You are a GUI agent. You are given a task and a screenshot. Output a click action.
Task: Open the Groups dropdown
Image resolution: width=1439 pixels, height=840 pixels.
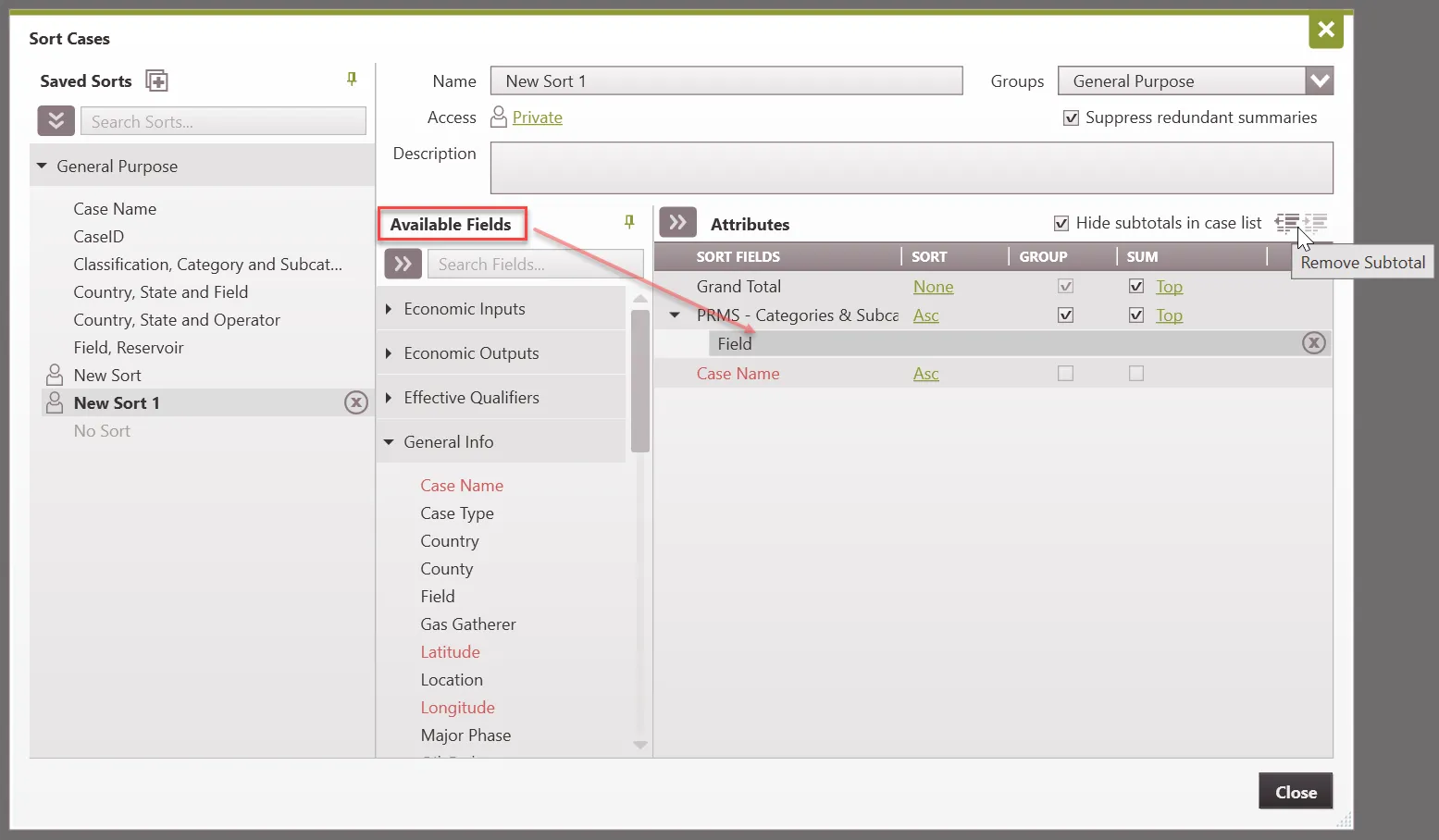tap(1319, 81)
